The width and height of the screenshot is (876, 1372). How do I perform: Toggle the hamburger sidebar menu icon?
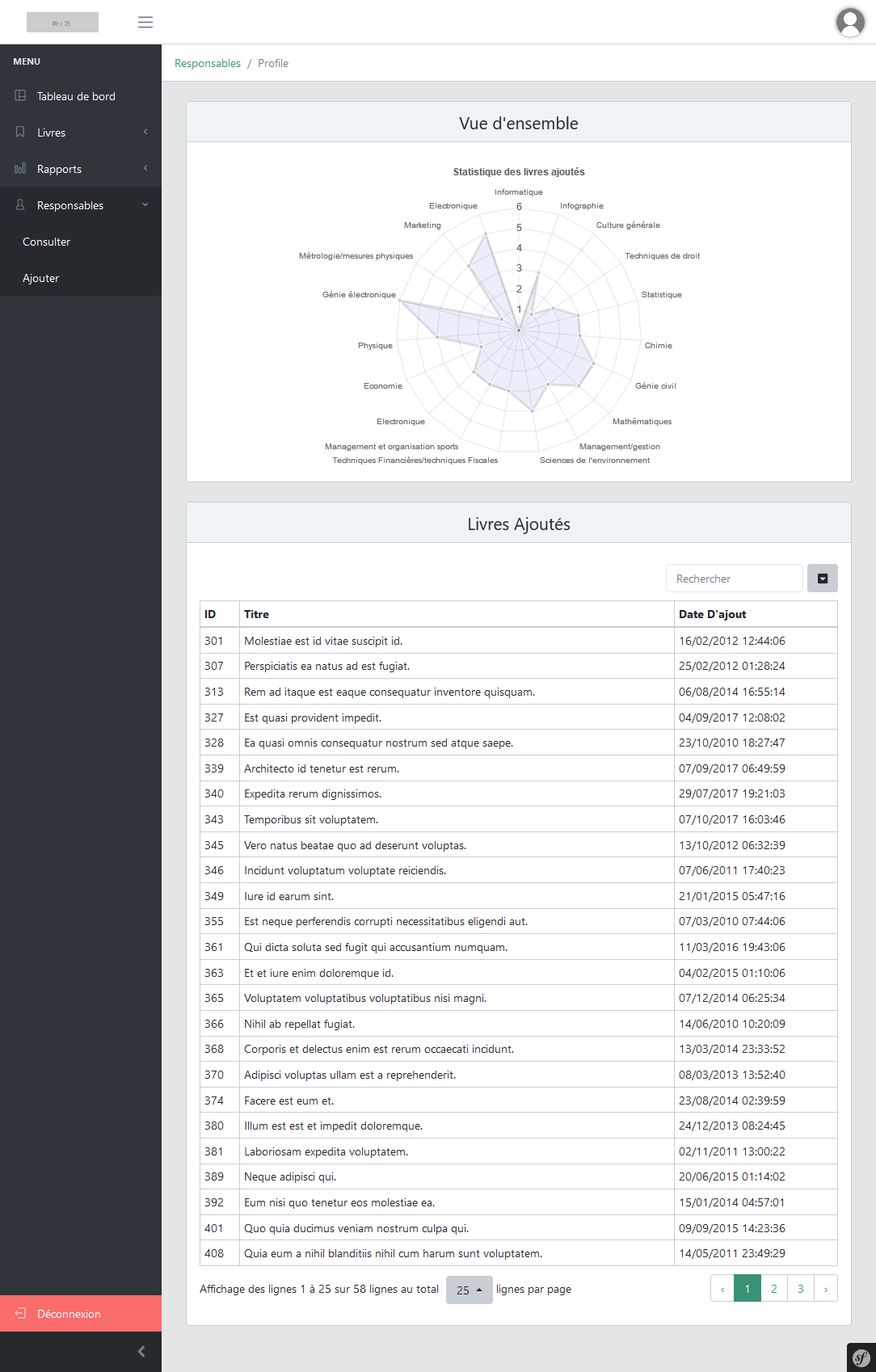click(145, 22)
